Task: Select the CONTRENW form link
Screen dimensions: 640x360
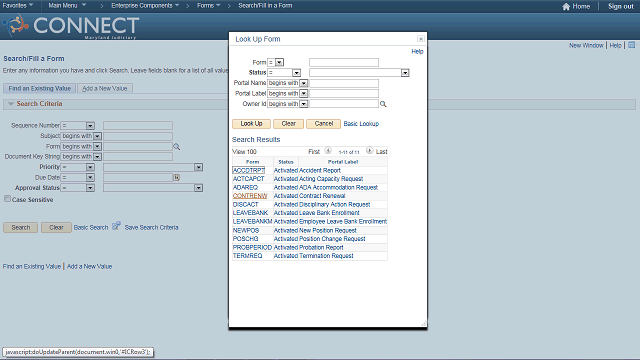Action: tap(250, 196)
